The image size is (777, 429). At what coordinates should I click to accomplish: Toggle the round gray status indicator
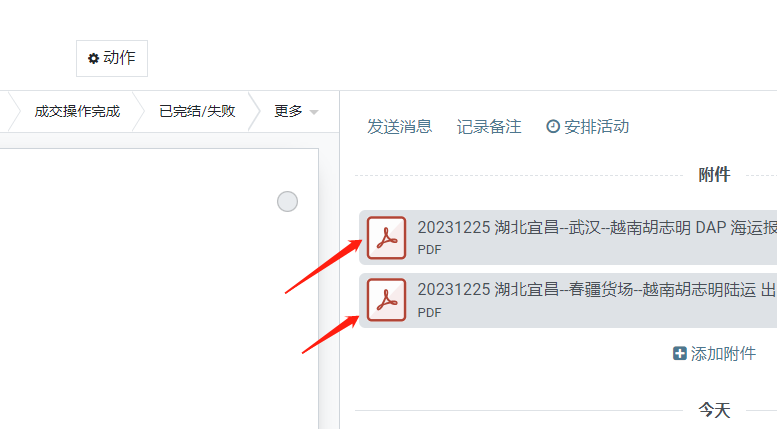pos(287,202)
